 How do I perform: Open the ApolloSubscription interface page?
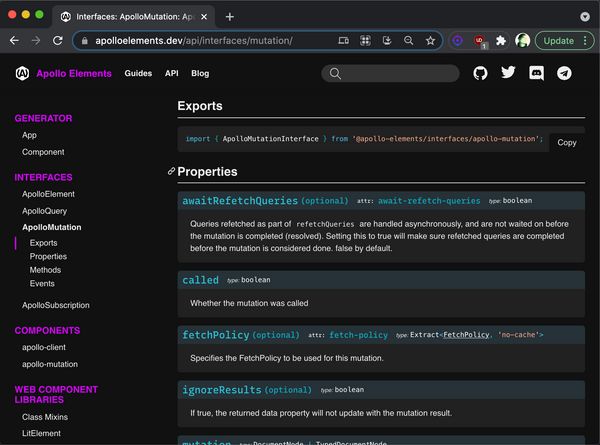click(x=55, y=305)
